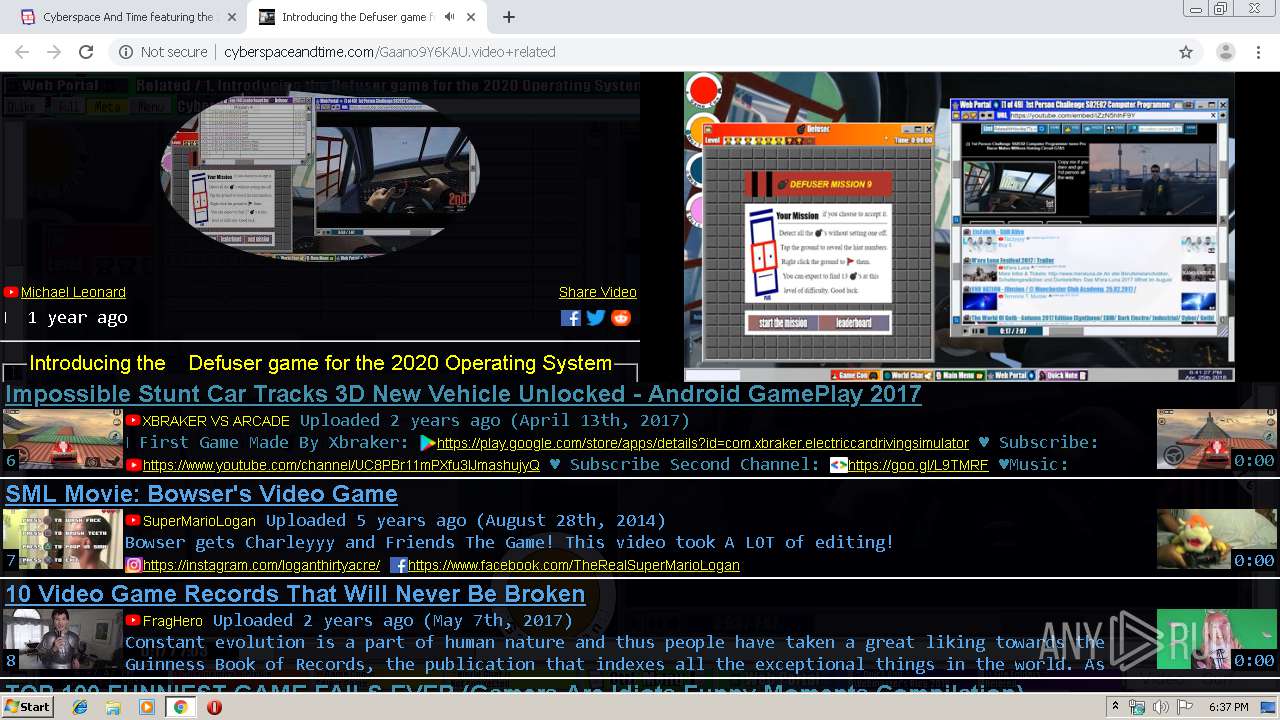This screenshot has height=720, width=1280.
Task: Open the large Defuser mission video frame
Action: tap(959, 226)
